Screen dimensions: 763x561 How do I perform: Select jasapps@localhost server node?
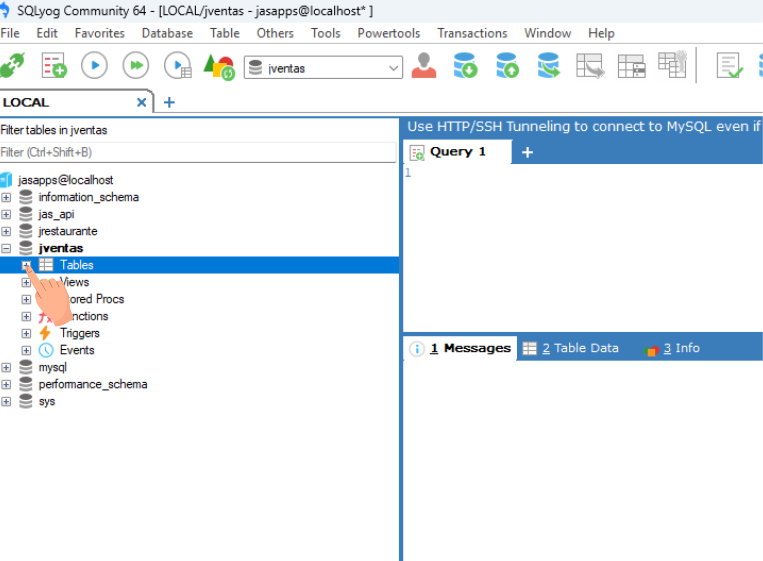66,180
